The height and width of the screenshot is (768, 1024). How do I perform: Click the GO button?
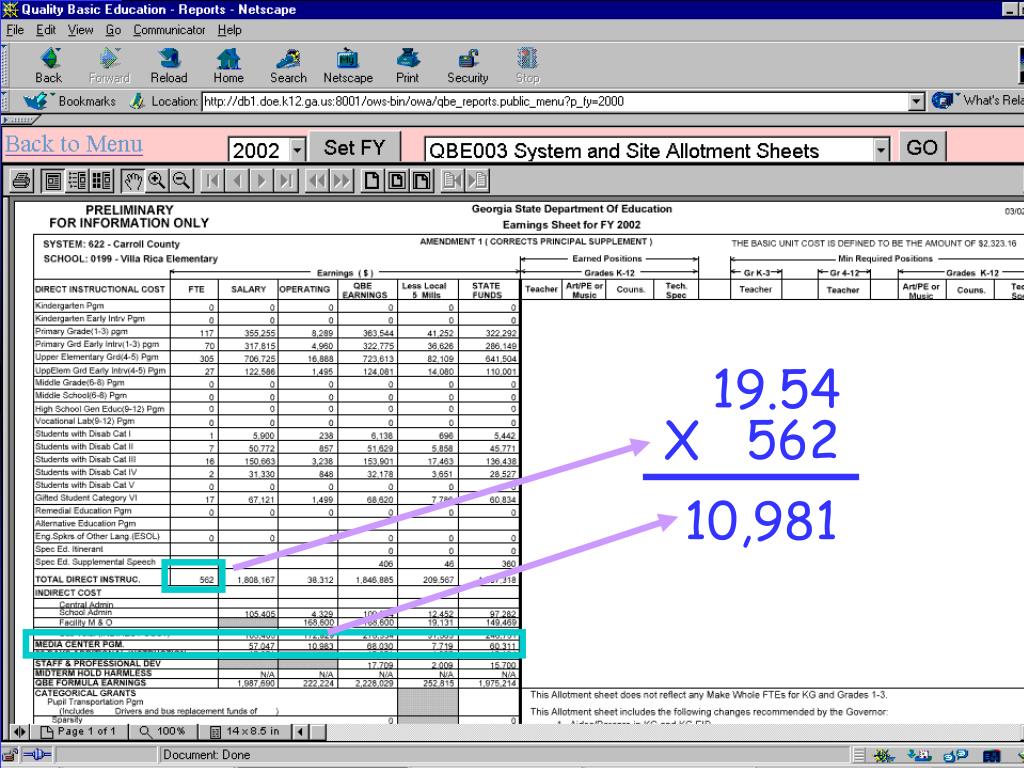tap(922, 148)
